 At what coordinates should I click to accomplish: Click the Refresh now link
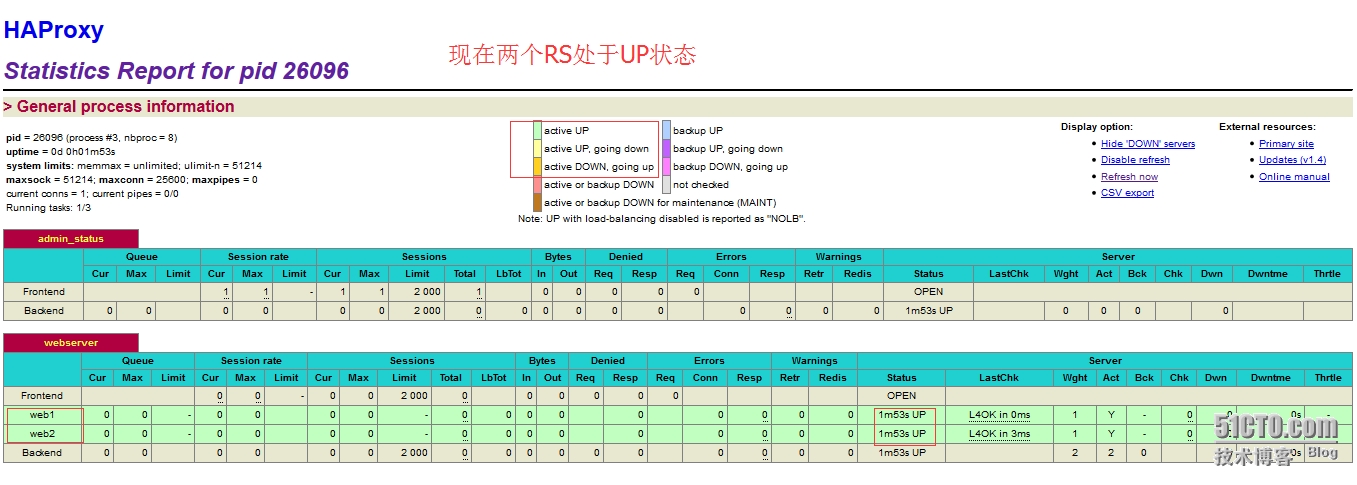tap(1129, 177)
